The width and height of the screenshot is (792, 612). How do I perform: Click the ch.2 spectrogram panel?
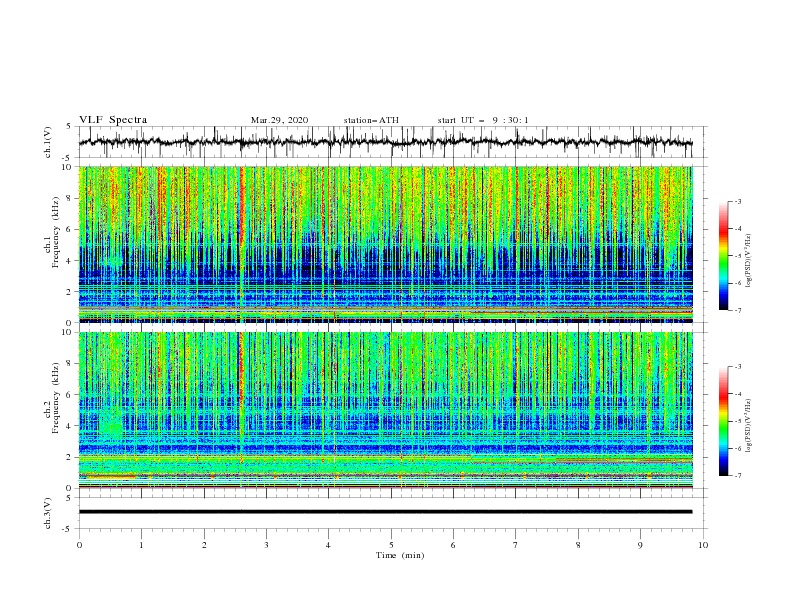386,410
